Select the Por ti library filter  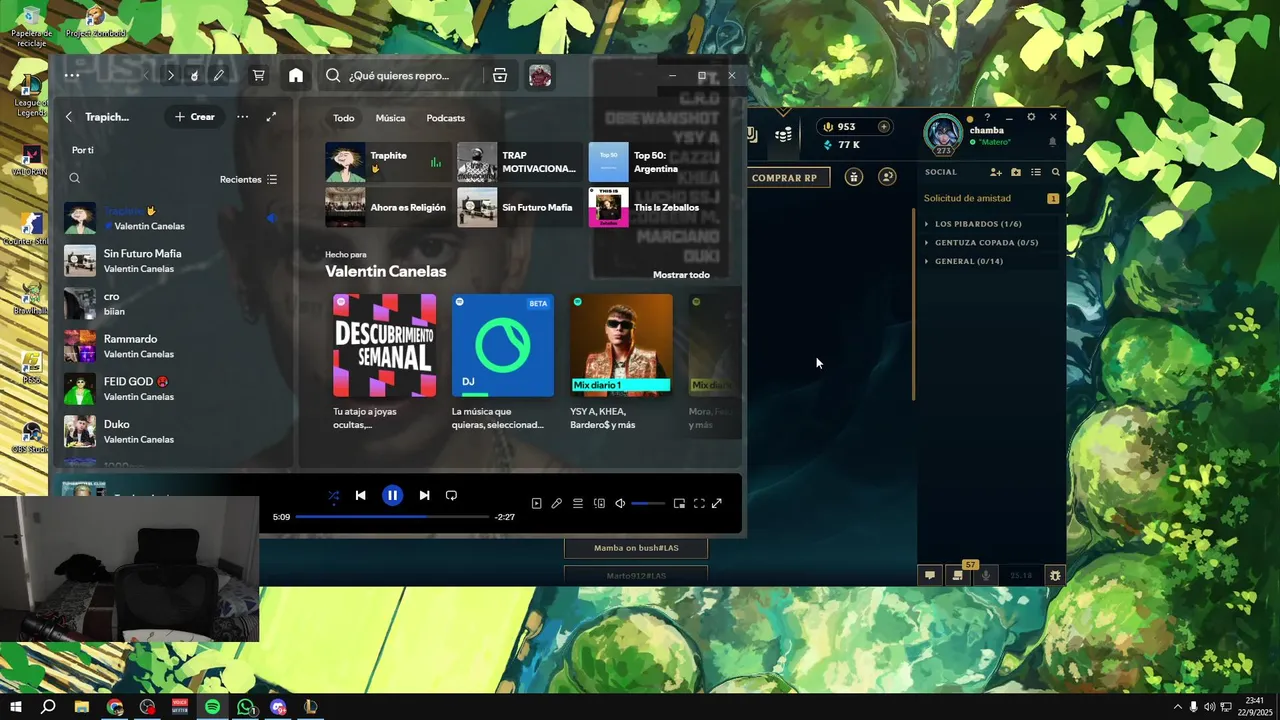pyautogui.click(x=83, y=150)
